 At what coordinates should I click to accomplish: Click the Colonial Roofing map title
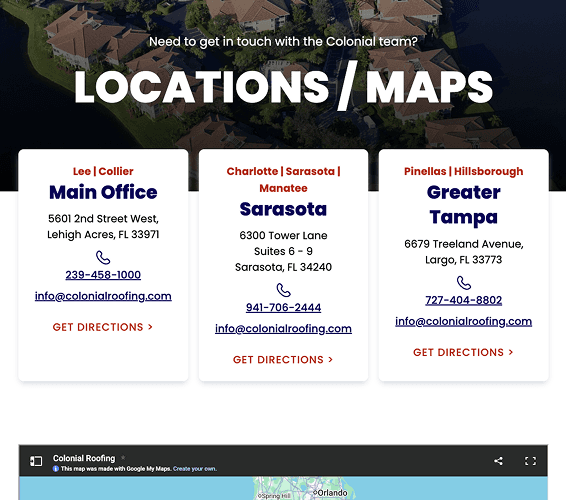point(84,458)
